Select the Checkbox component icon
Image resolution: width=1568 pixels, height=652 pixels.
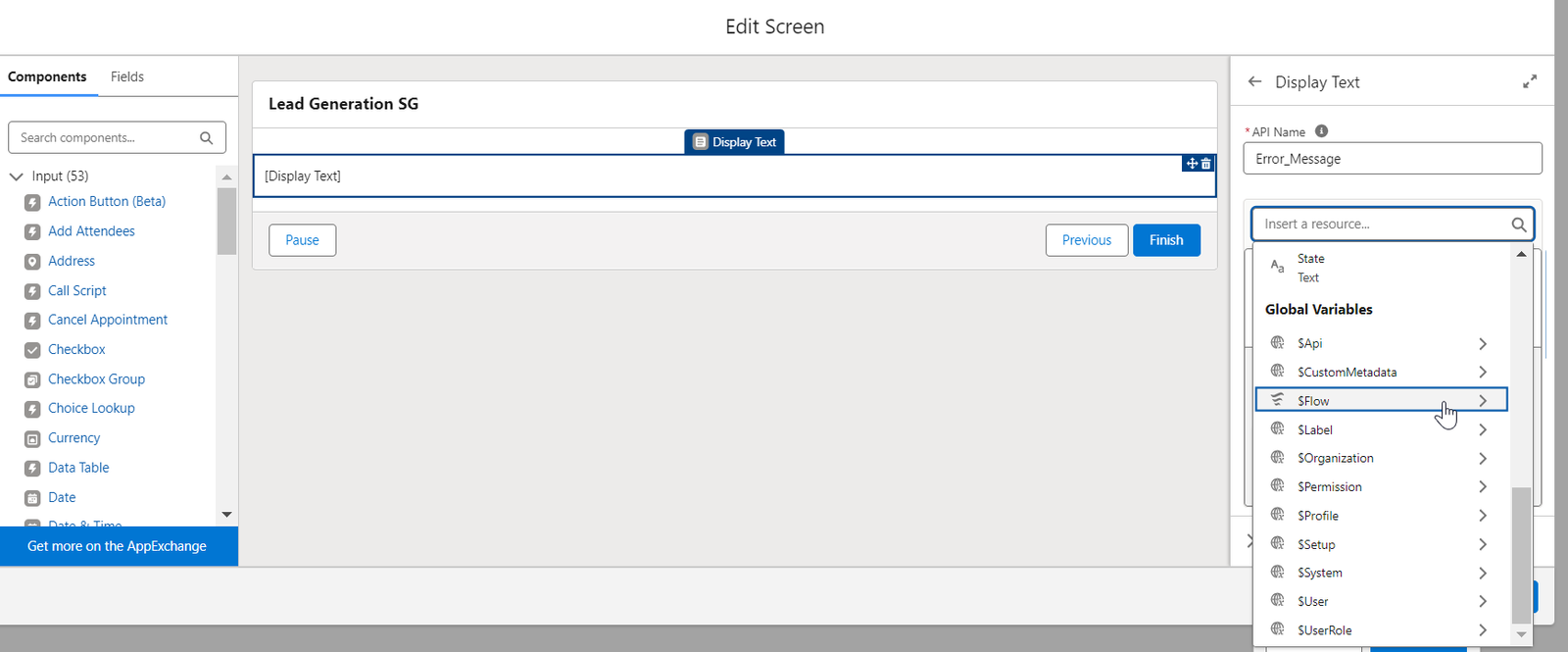32,350
